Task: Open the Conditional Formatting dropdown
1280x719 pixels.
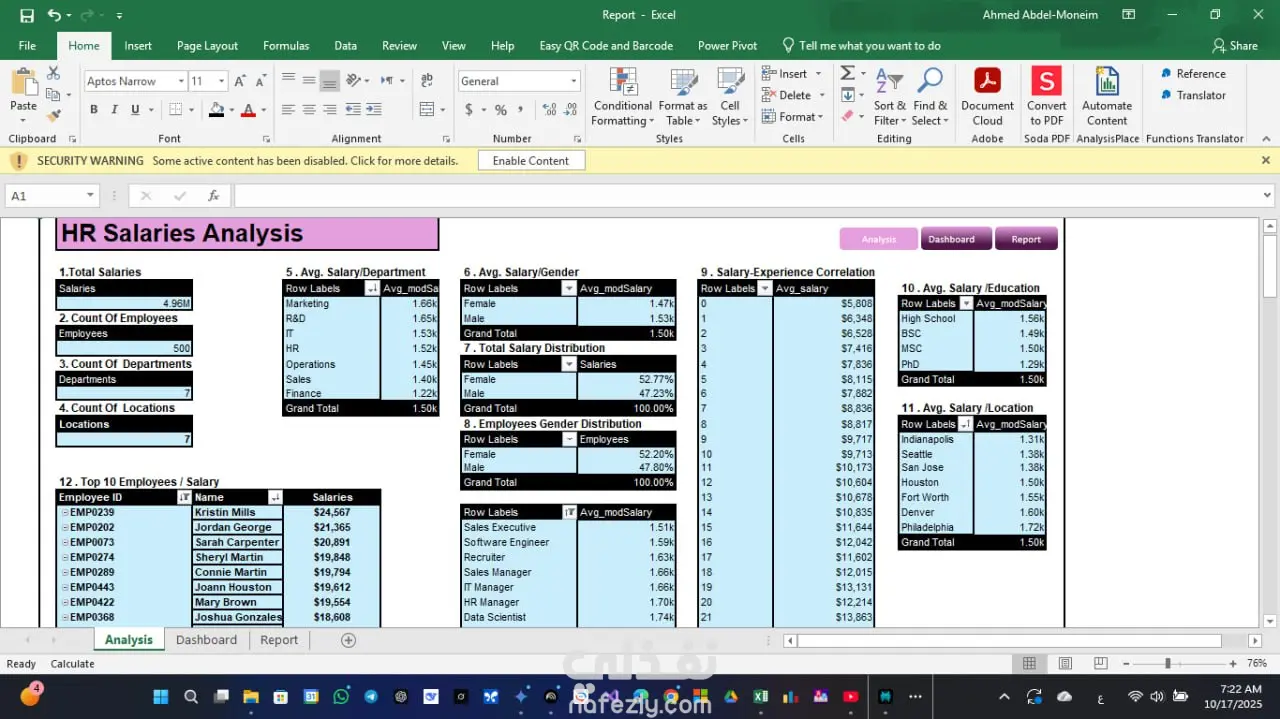Action: (622, 96)
